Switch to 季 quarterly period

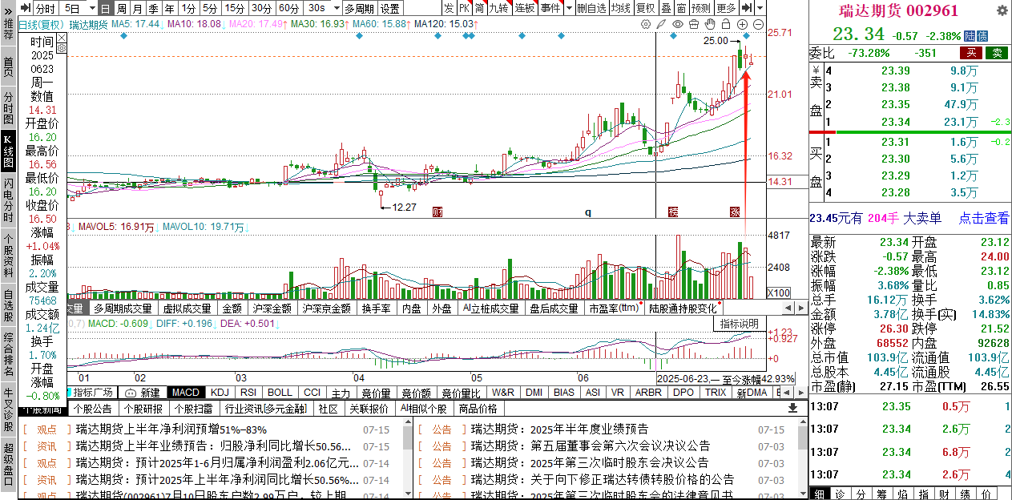[x=153, y=8]
